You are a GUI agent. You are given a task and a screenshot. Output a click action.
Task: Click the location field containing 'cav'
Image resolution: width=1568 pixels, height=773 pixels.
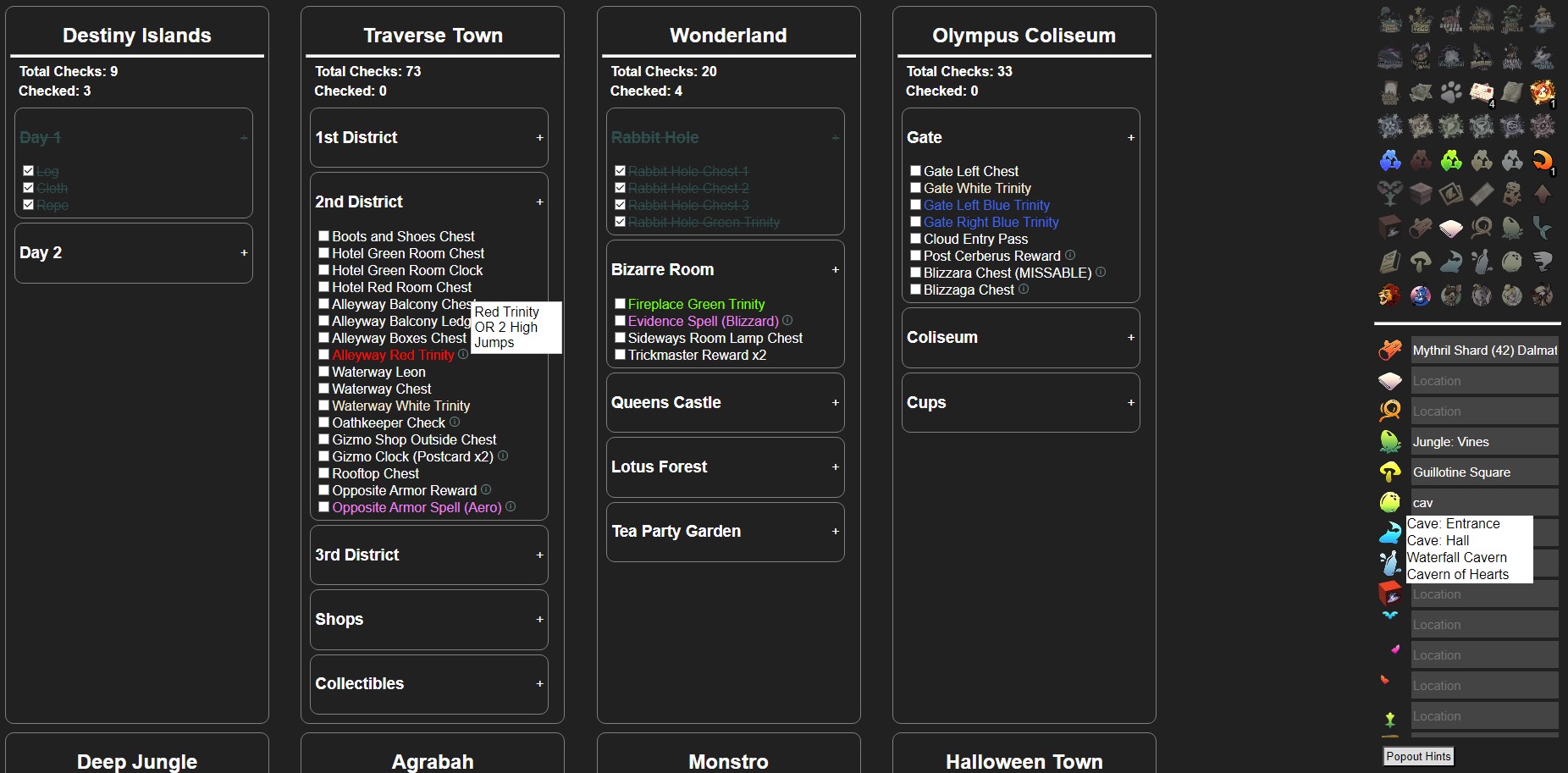click(x=1484, y=502)
